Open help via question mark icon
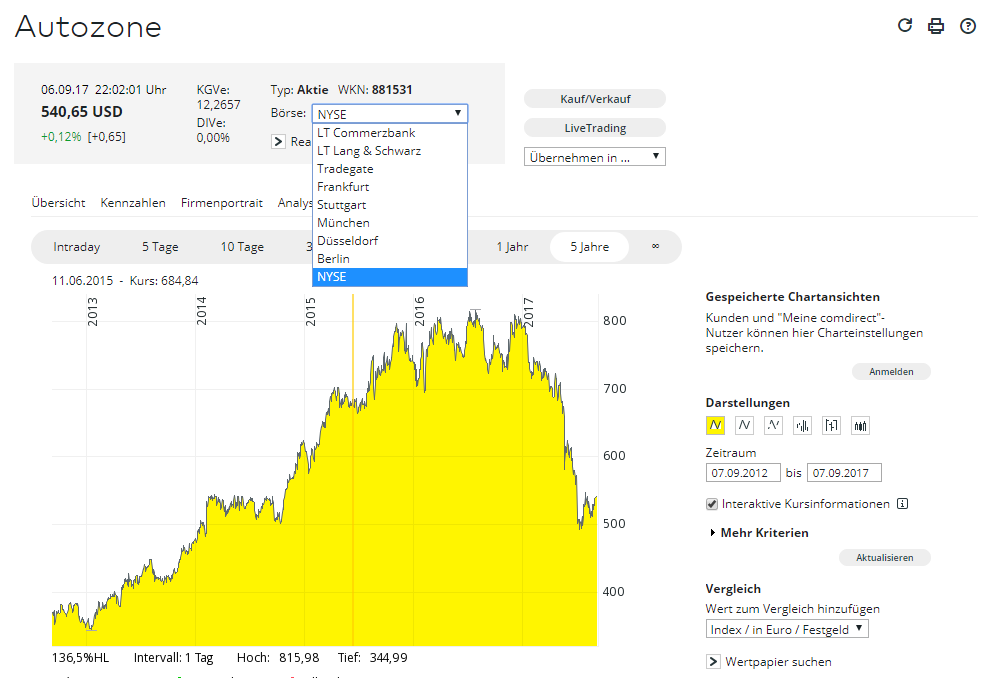The image size is (995, 678). [968, 26]
